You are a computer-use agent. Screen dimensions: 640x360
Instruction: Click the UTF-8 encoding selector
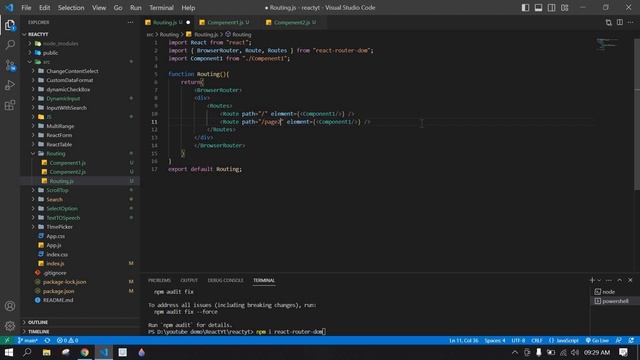(x=518, y=340)
